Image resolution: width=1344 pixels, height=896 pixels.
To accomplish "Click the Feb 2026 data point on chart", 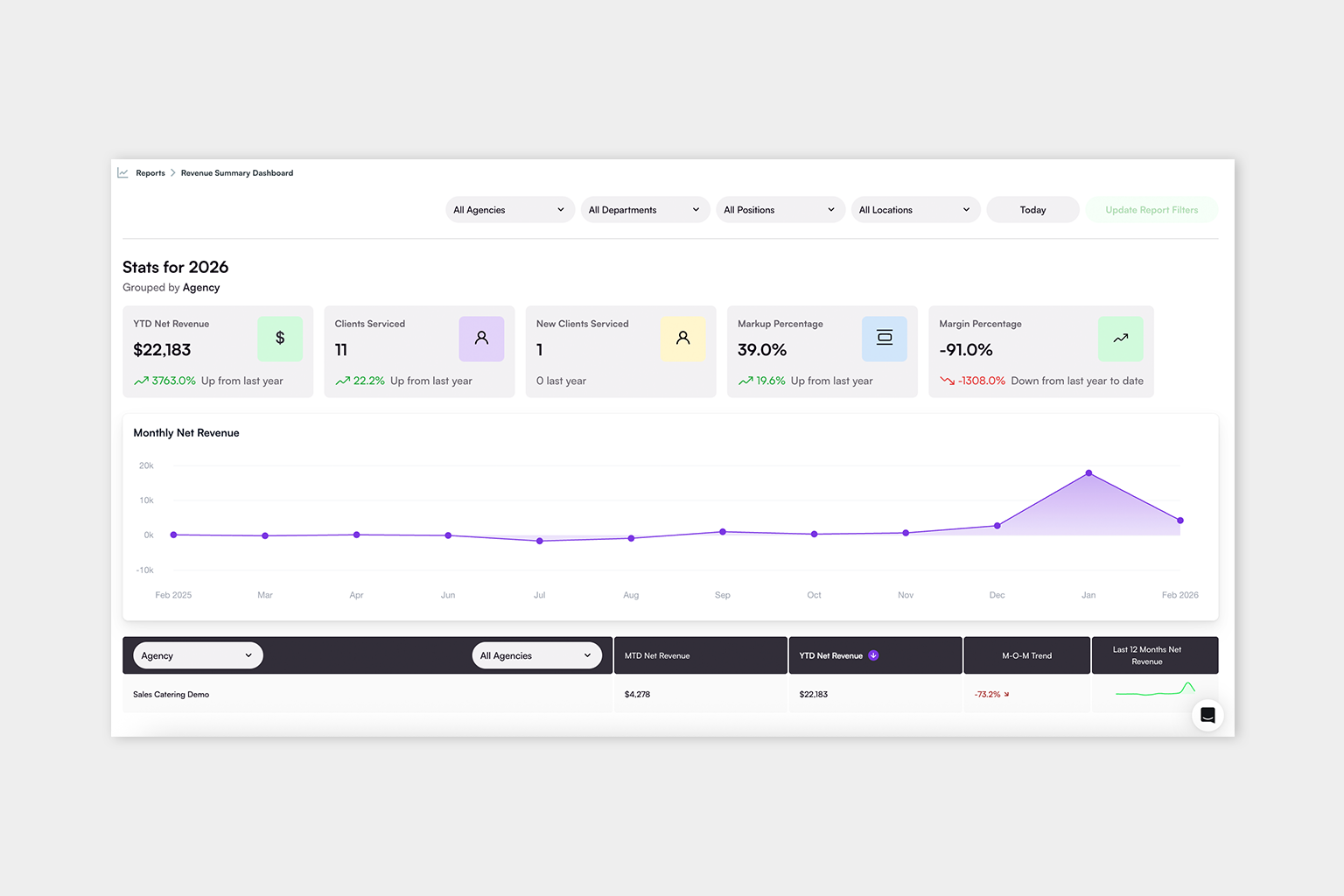I will coord(1180,521).
